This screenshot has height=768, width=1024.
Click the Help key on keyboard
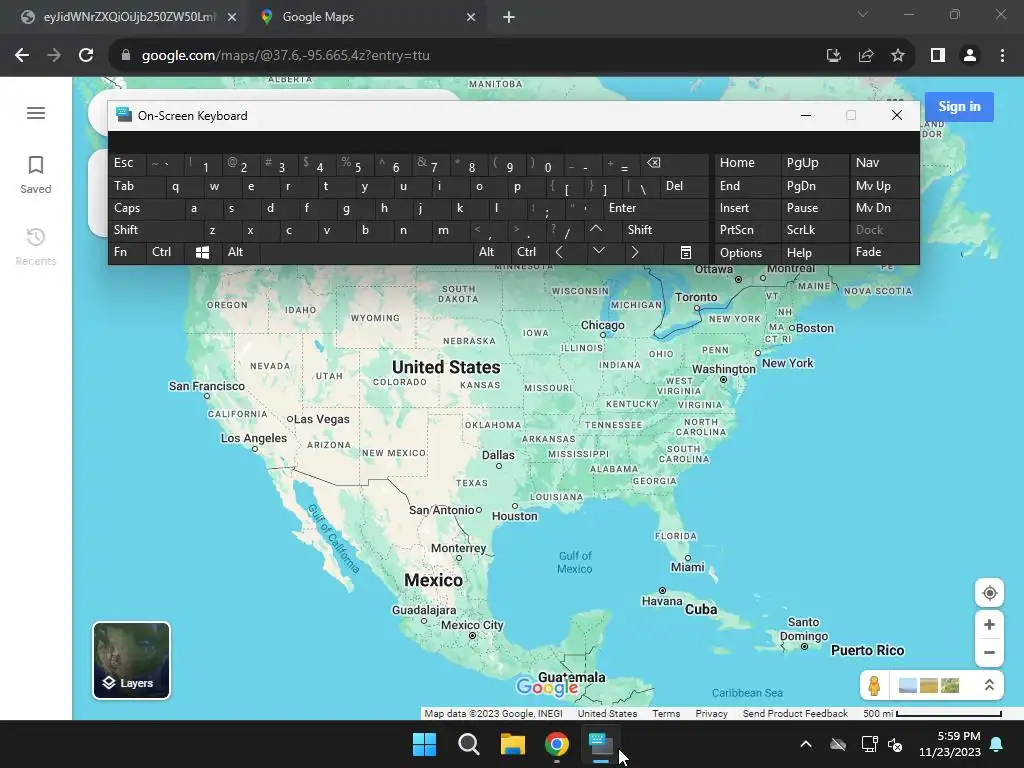click(x=814, y=253)
